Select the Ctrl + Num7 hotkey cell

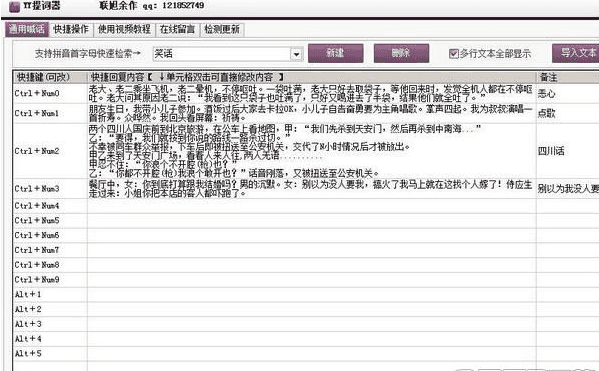(50, 250)
